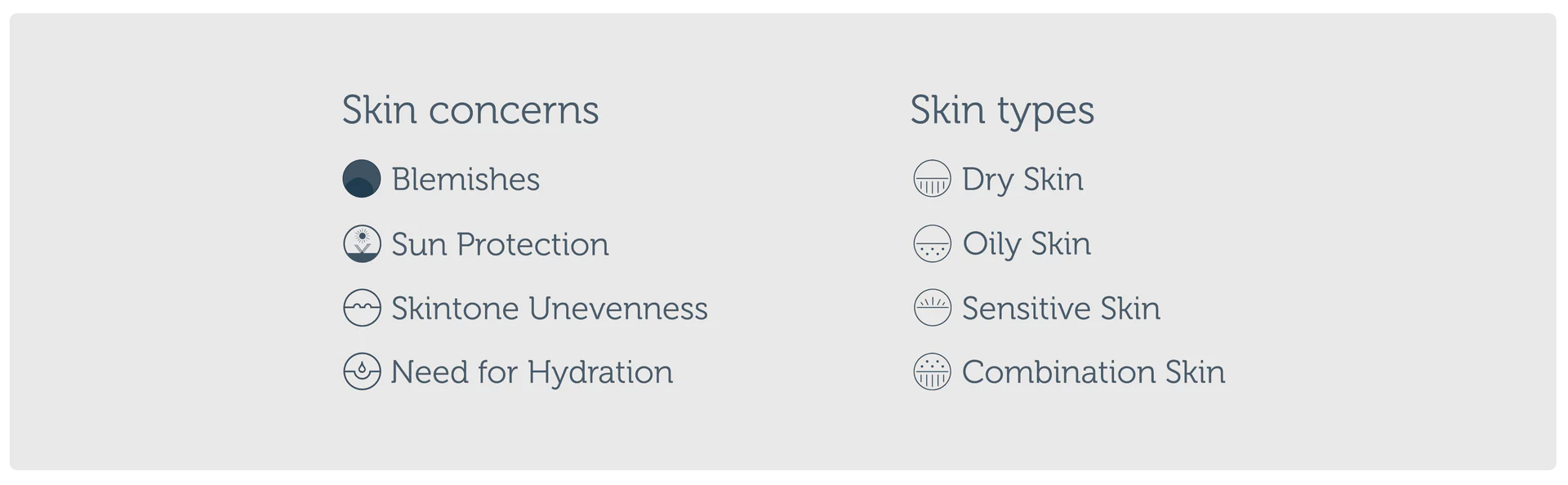
Task: Open the Combination Skin text link
Action: (1094, 372)
